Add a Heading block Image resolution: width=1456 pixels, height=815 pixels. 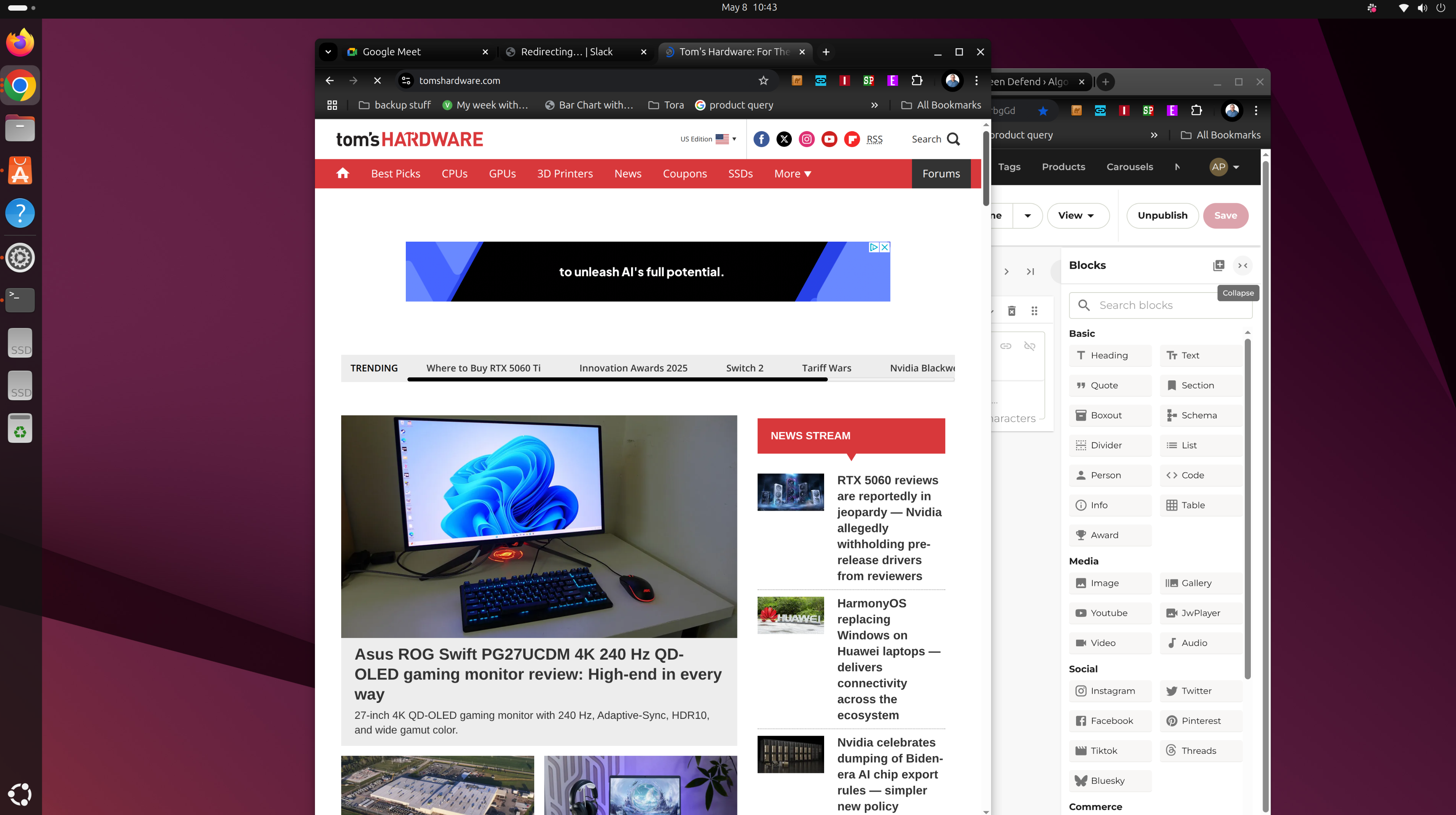pyautogui.click(x=1110, y=356)
